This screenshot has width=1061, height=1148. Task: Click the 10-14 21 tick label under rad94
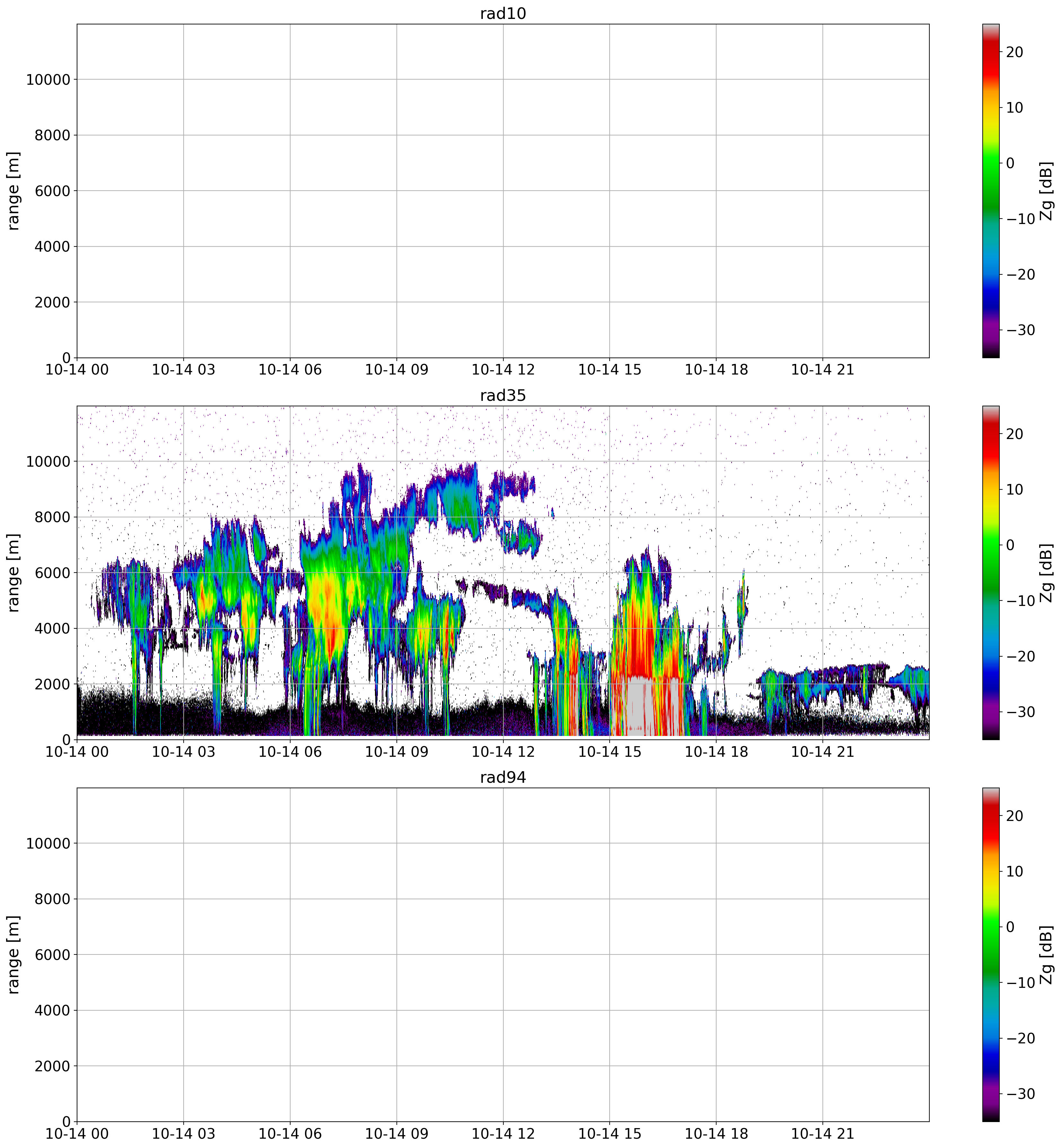[822, 1134]
